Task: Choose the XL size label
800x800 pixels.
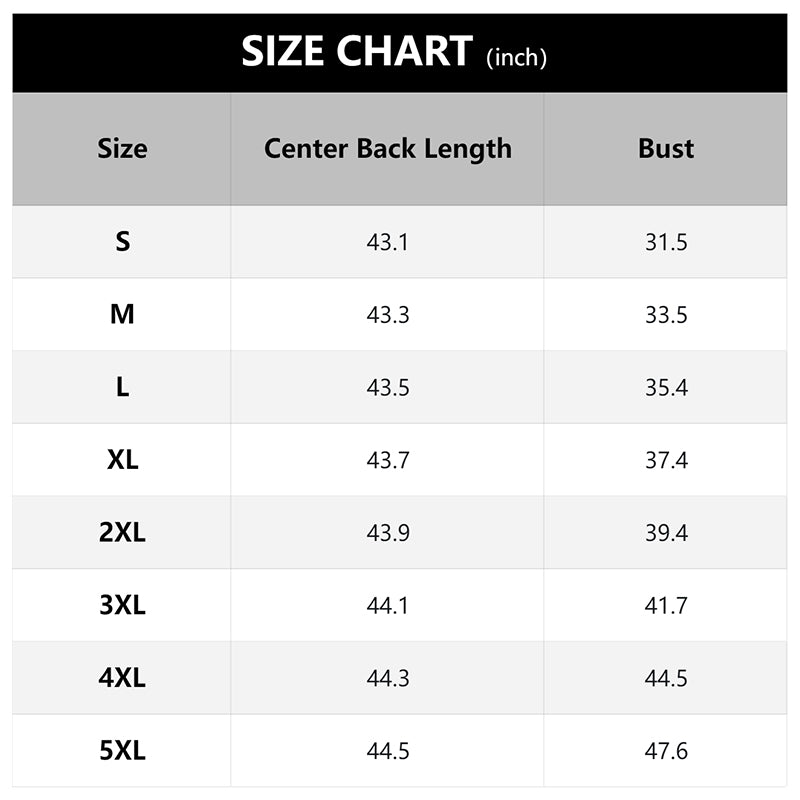Action: [x=122, y=460]
